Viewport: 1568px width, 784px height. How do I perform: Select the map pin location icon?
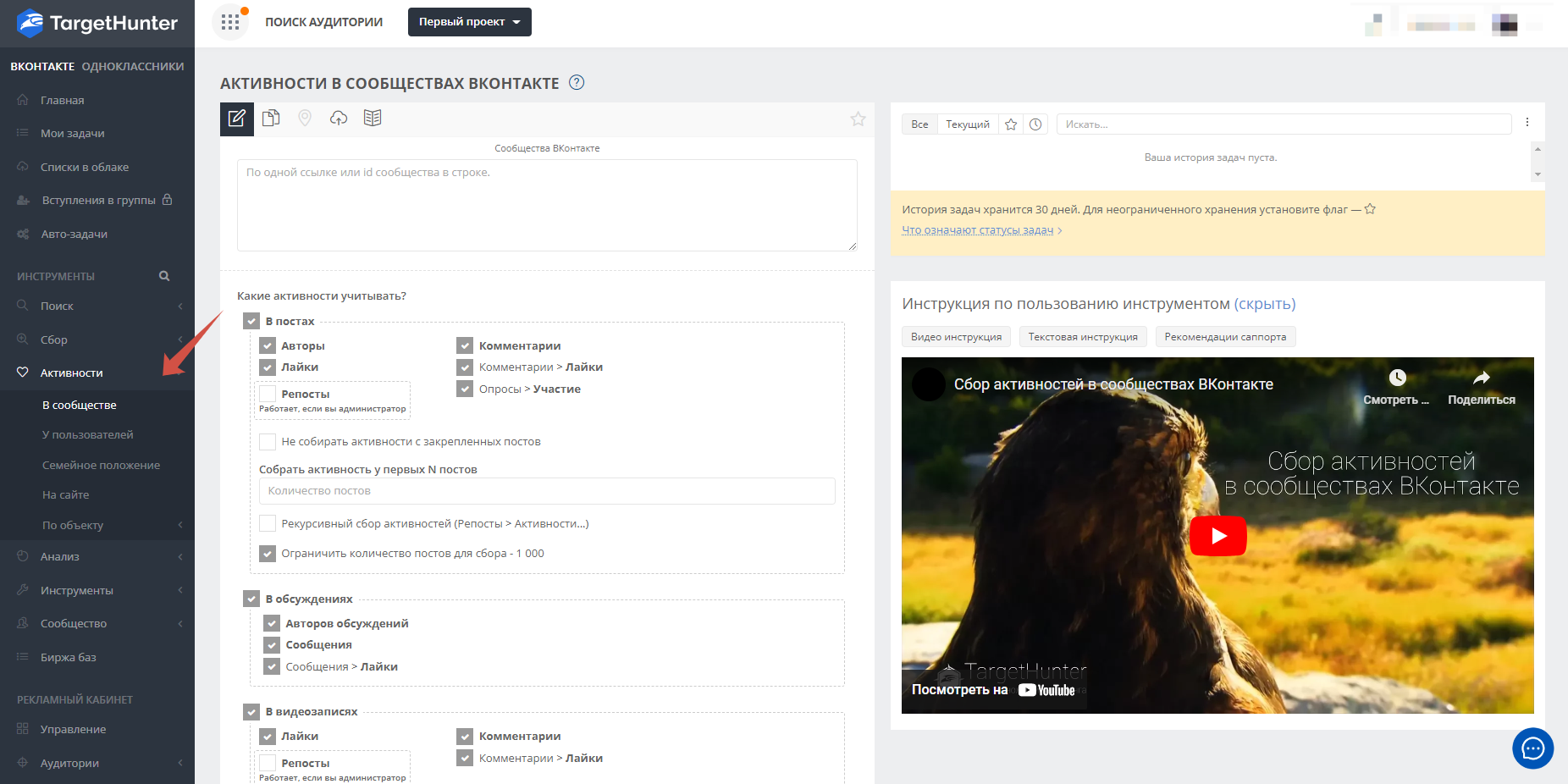point(305,119)
